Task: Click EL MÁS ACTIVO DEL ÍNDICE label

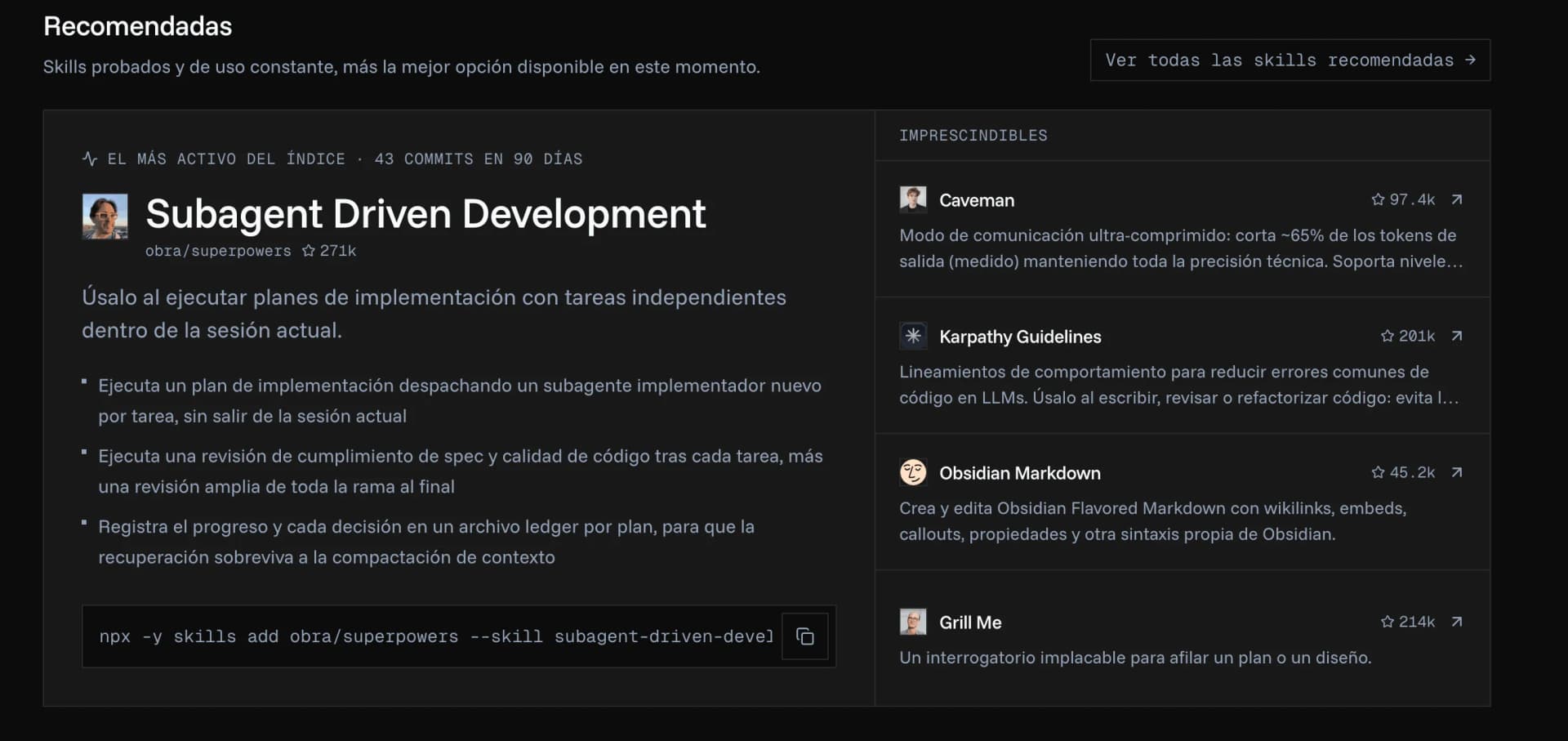Action: (x=226, y=158)
